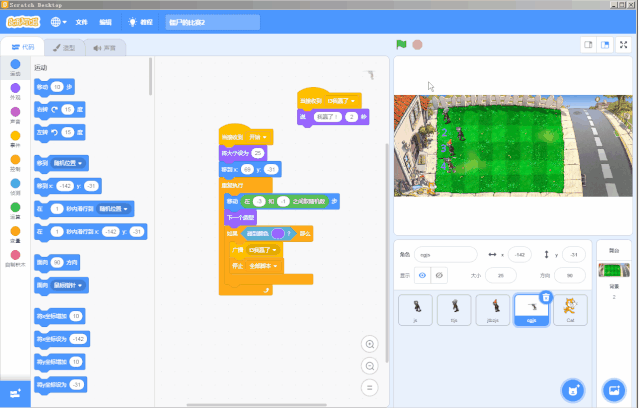Screen dimensions: 639x408
Task: Open the add extension button
Action: (x=15, y=394)
